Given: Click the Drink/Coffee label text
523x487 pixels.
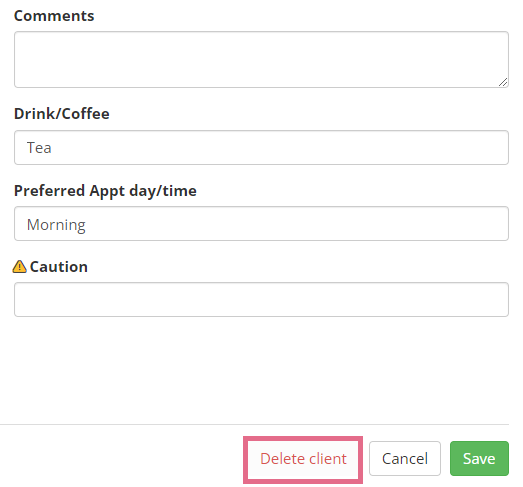Looking at the screenshot, I should 62,114.
